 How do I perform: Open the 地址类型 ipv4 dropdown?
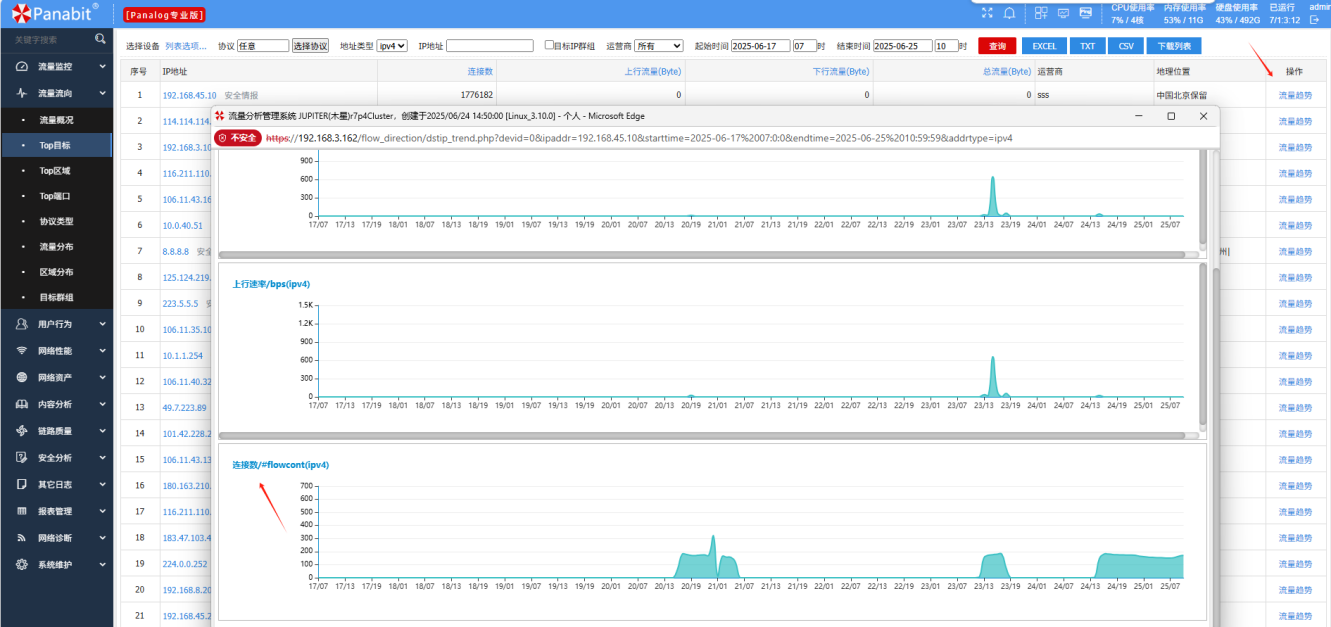click(x=392, y=46)
